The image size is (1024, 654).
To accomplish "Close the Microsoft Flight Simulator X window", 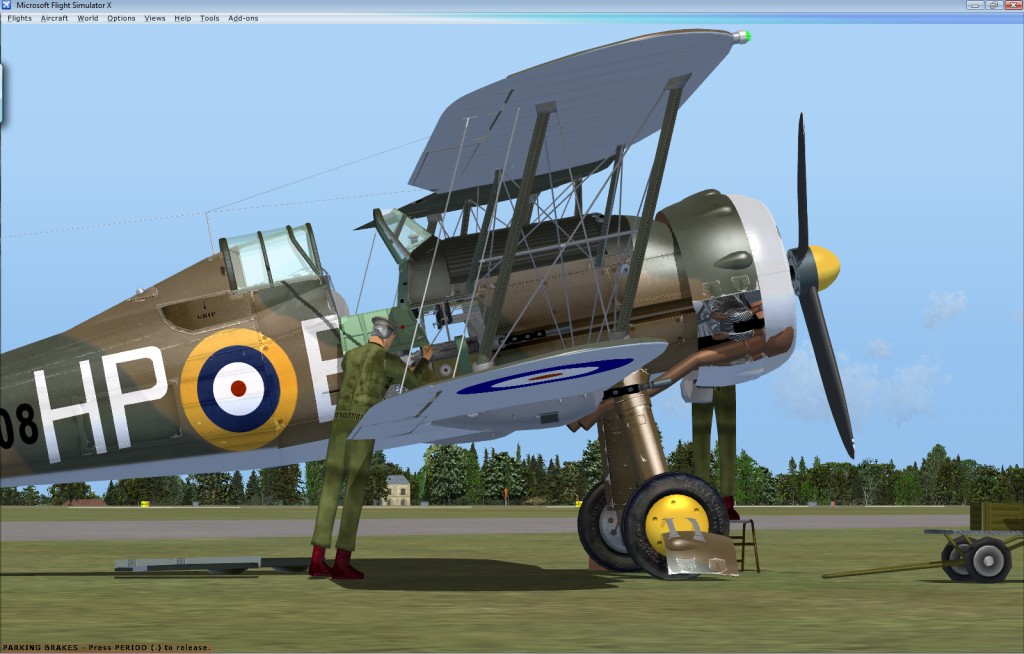I will click(x=1012, y=5).
